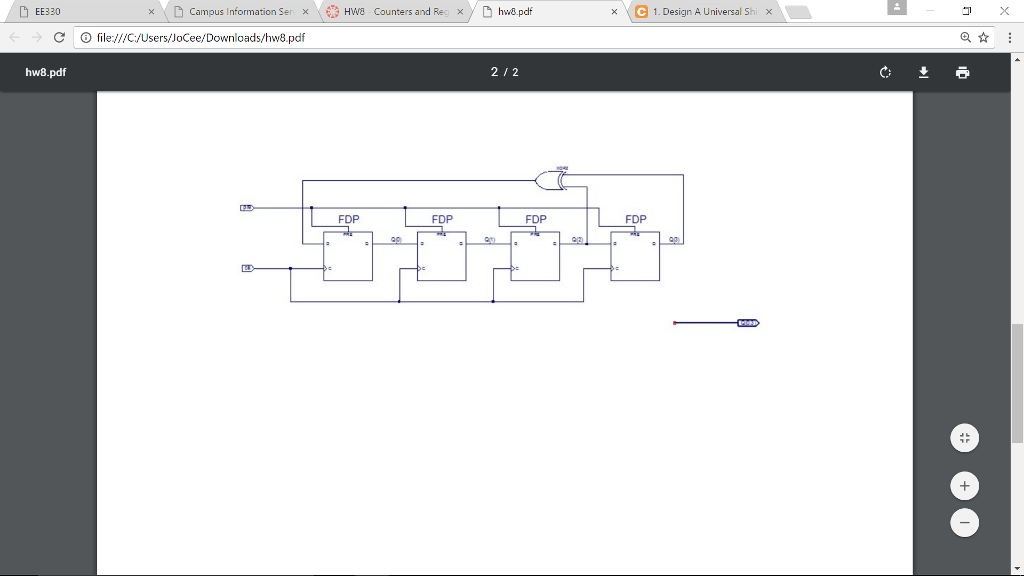Open the Chegg Universal Shift Register tab
Viewport: 1024px width, 576px height.
tap(700, 11)
